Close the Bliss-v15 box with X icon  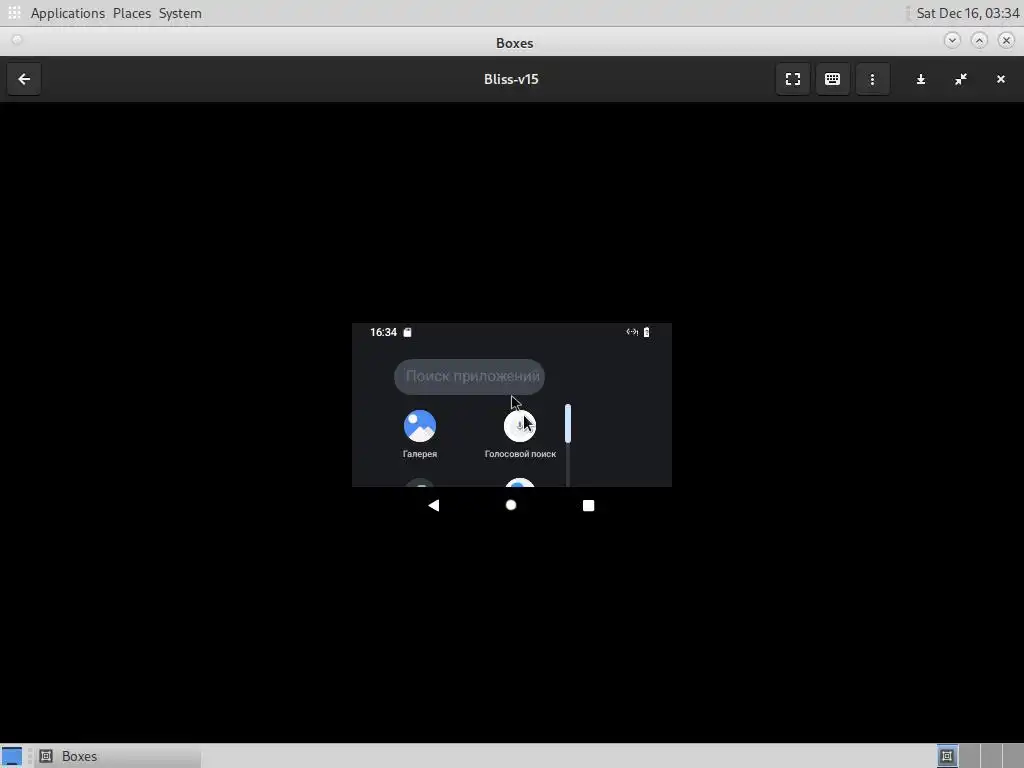(1000, 79)
